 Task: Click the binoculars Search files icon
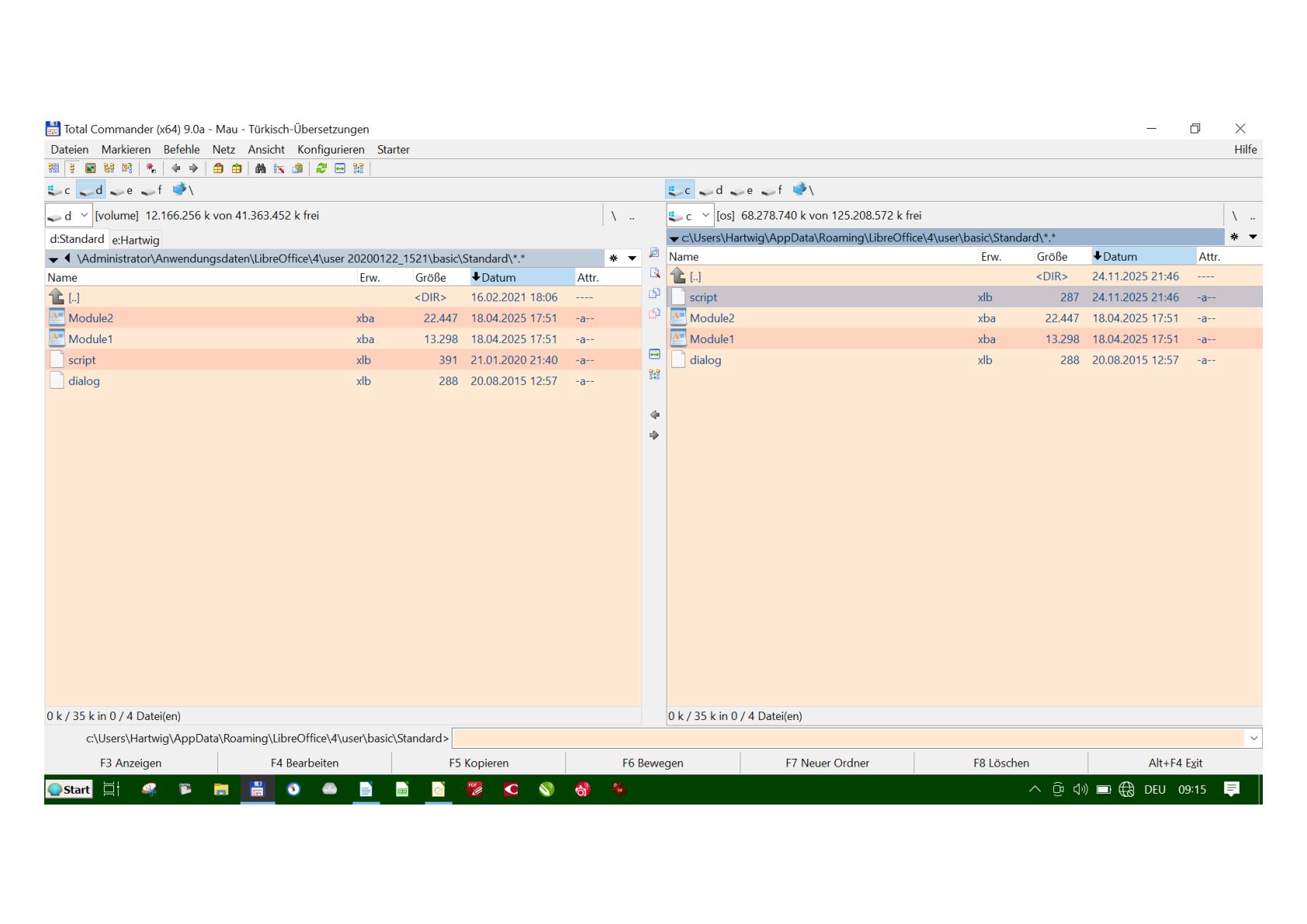[260, 168]
